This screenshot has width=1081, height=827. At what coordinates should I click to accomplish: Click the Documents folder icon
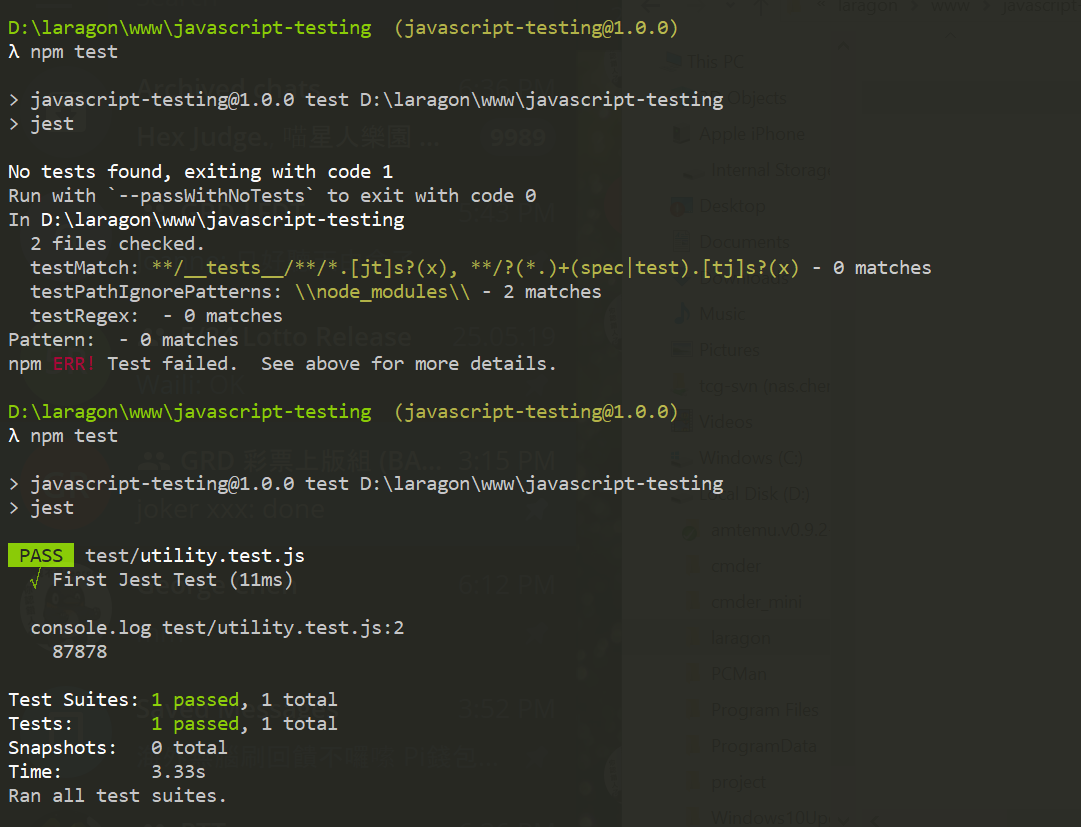point(683,242)
